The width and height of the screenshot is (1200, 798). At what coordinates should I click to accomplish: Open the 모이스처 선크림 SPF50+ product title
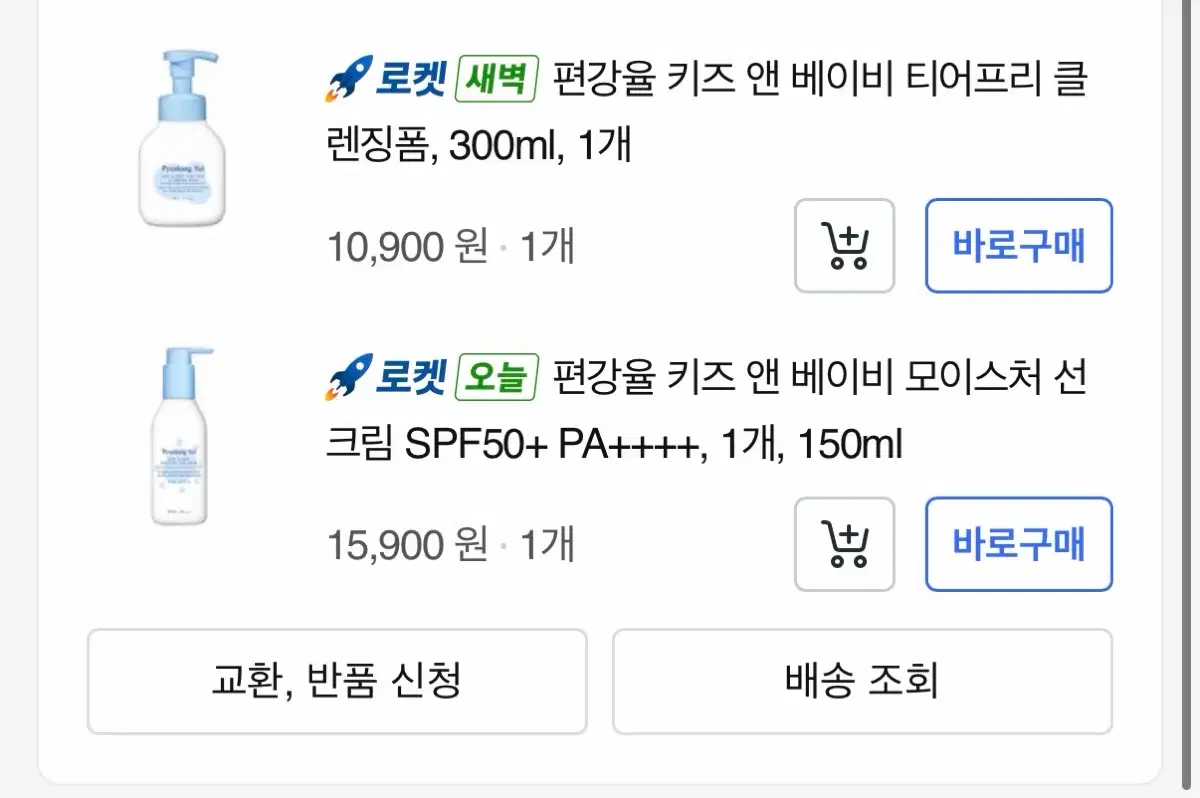pos(707,411)
